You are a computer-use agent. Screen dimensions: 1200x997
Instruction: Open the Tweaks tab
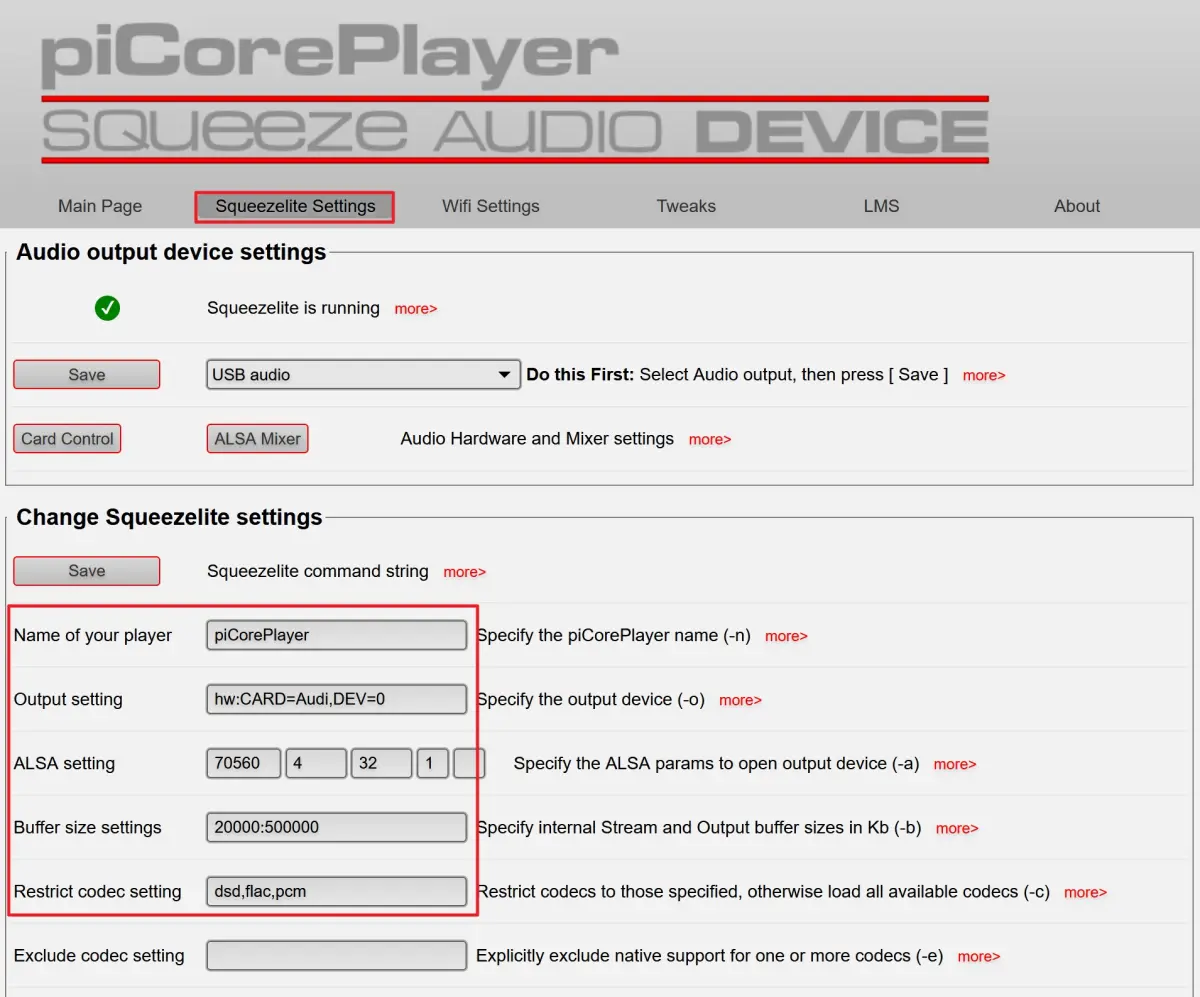click(x=686, y=206)
